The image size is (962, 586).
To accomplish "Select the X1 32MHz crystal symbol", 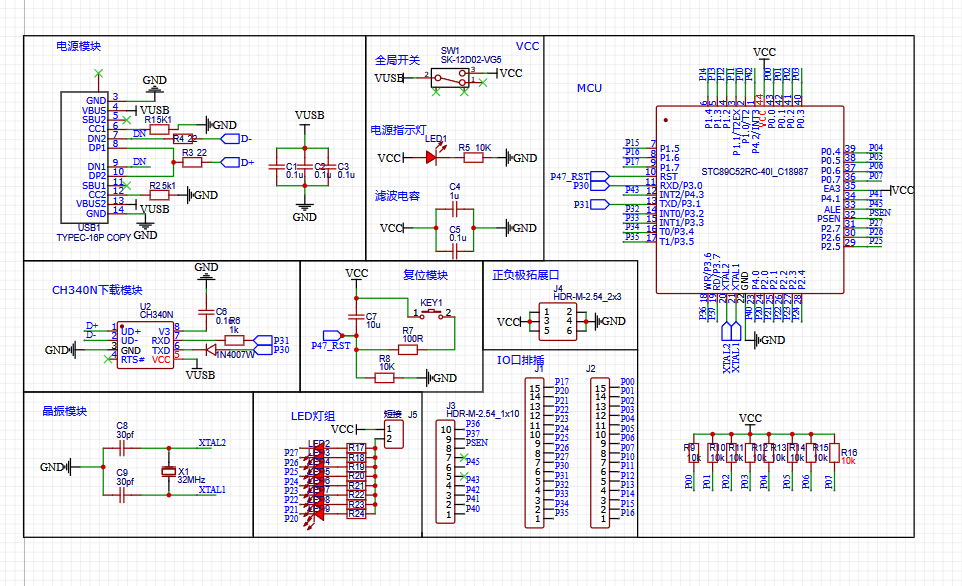I will coord(169,471).
